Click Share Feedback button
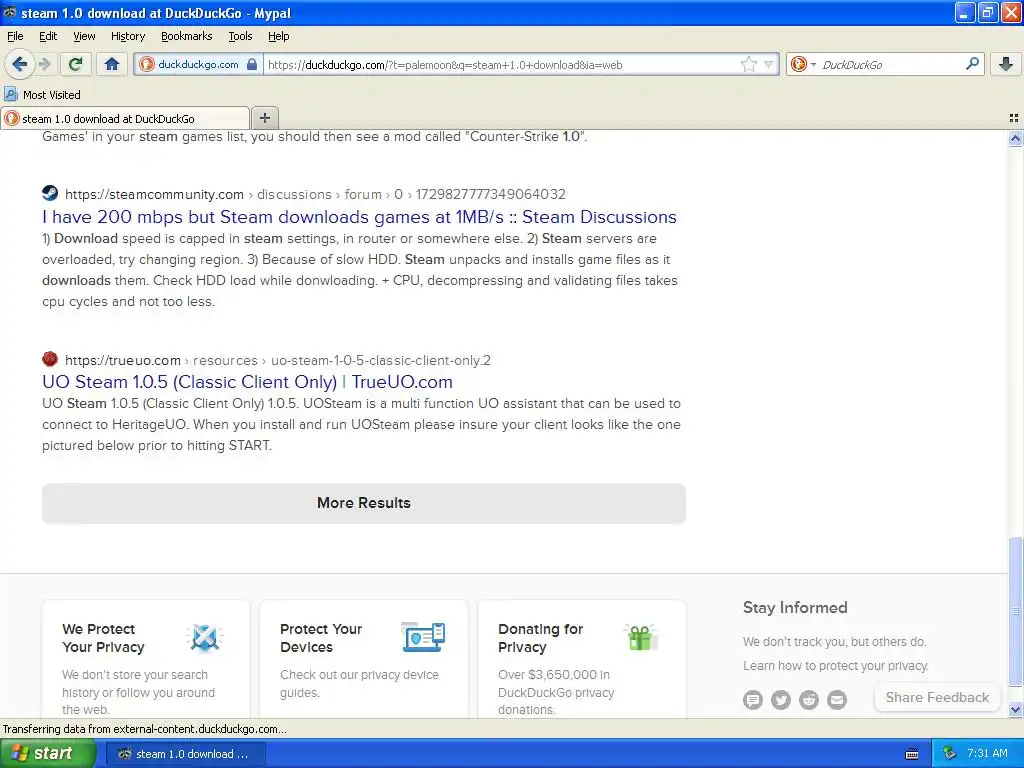The image size is (1024, 768). 937,697
